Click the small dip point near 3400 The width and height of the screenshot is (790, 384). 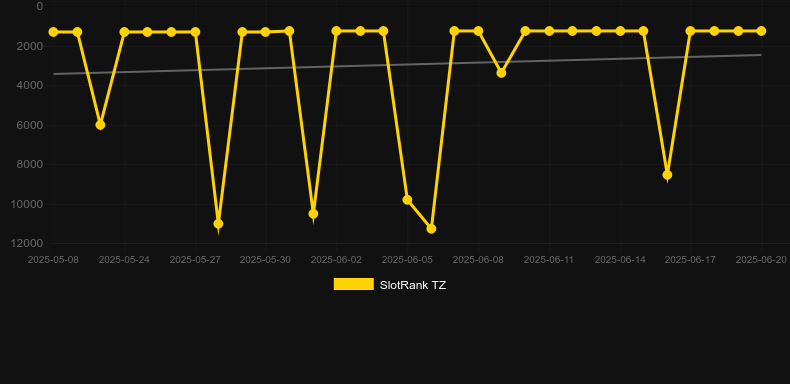click(x=501, y=73)
